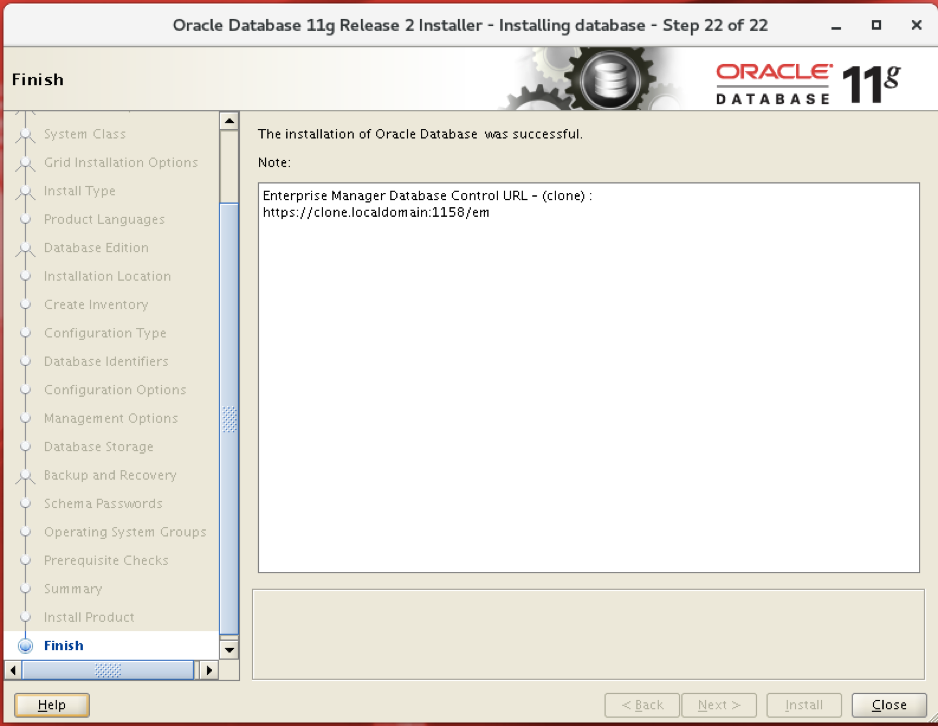938x726 pixels.
Task: Click the Backup and Recovery step icon
Action: [x=27, y=475]
